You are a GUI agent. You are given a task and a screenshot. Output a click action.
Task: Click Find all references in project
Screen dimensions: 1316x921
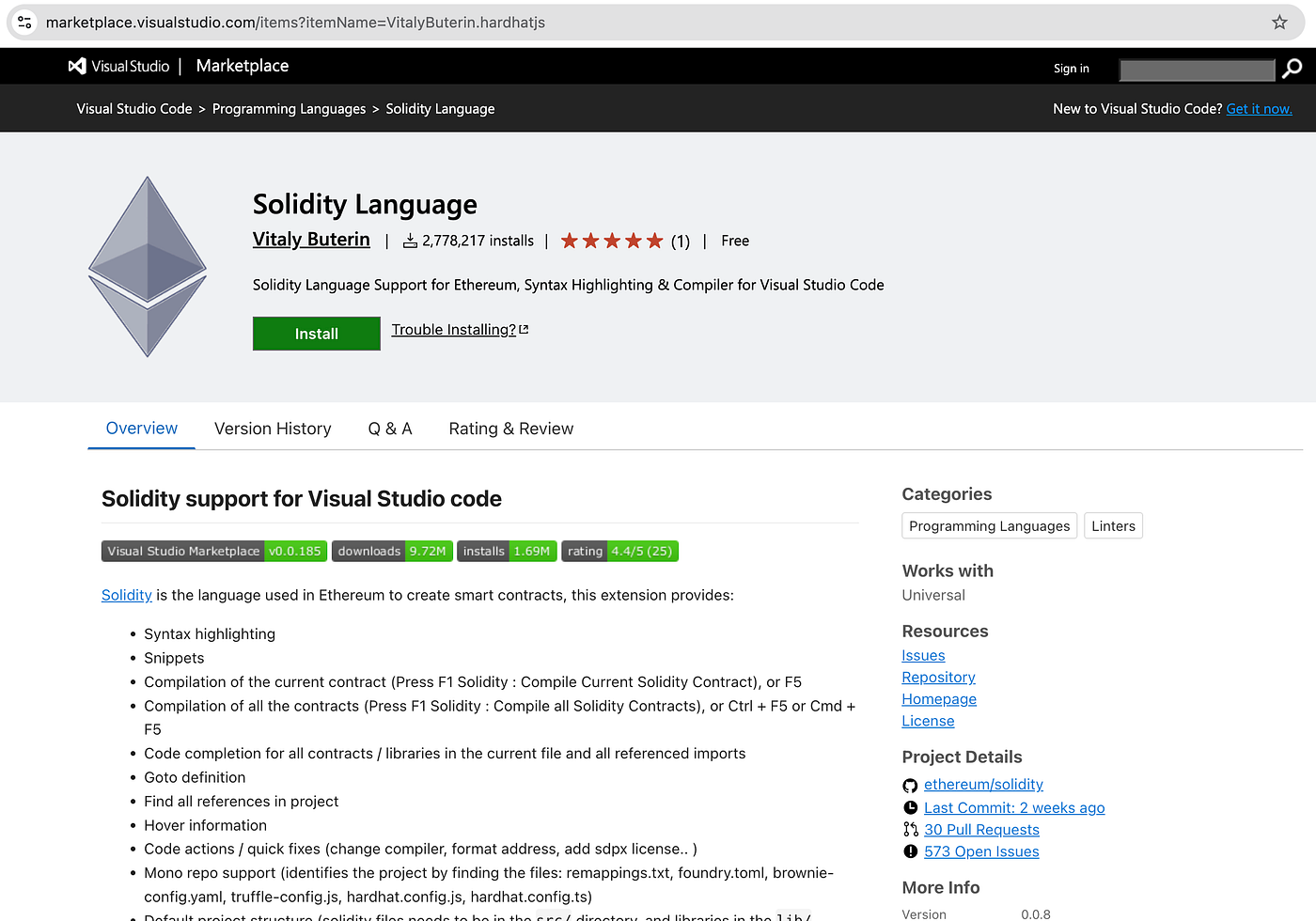(241, 802)
